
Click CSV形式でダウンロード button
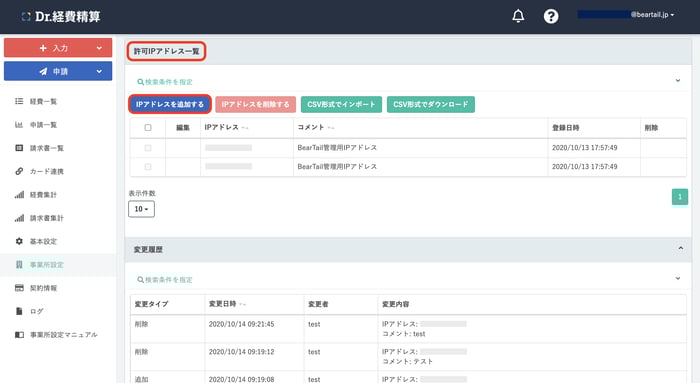[x=431, y=104]
